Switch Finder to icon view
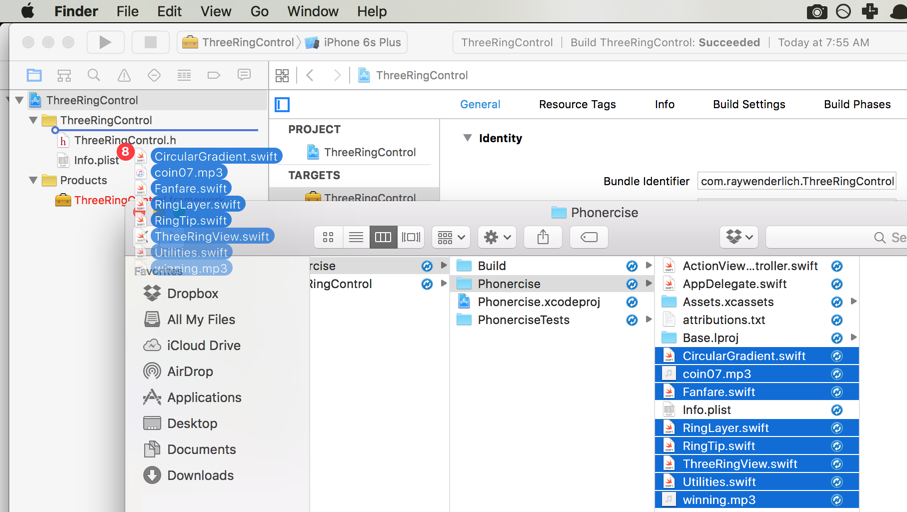This screenshot has height=512, width=907. 328,237
